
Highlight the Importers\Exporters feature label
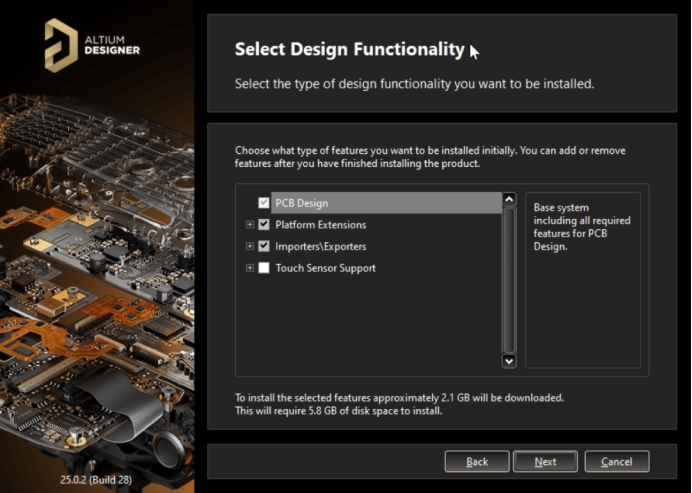click(320, 246)
